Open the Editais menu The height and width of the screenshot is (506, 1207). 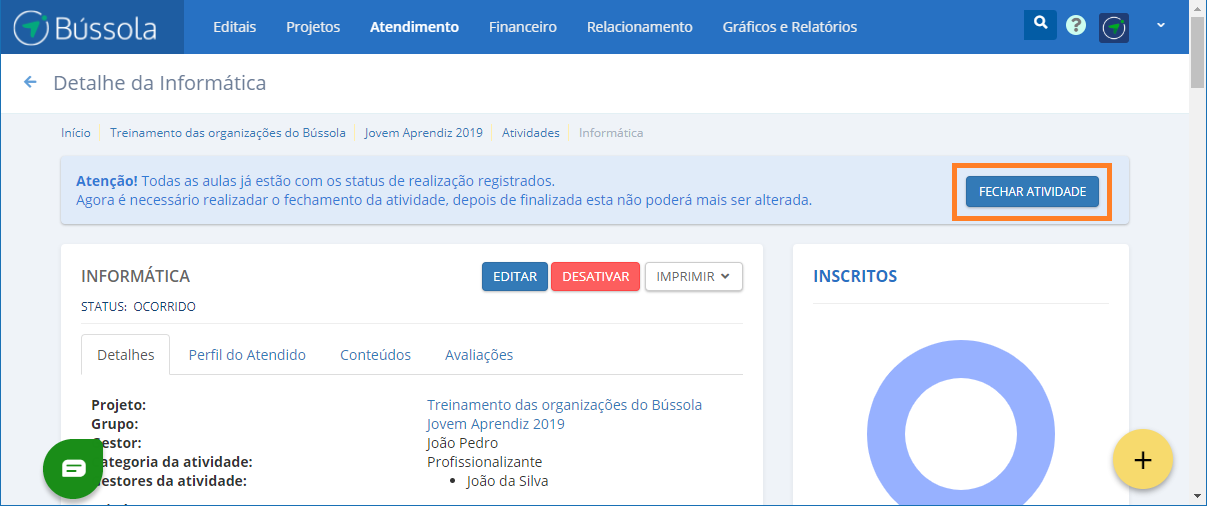tap(234, 27)
